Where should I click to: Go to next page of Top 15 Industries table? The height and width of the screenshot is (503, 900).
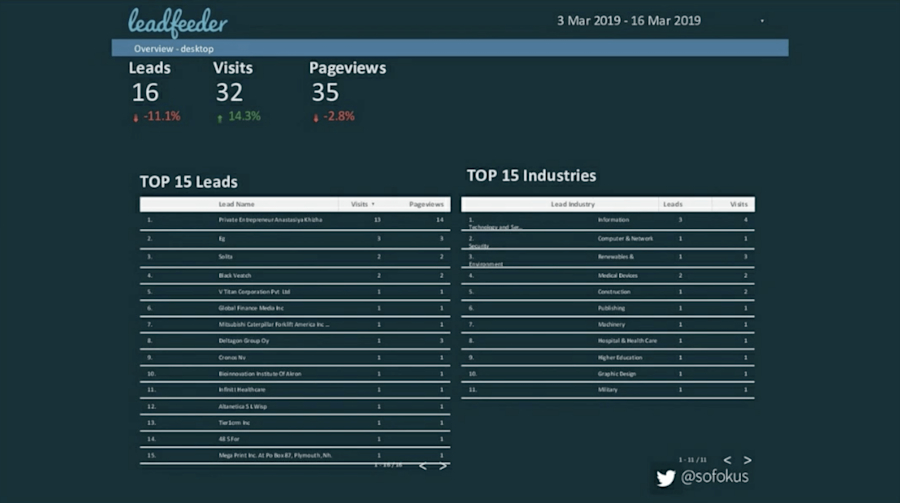coord(747,460)
